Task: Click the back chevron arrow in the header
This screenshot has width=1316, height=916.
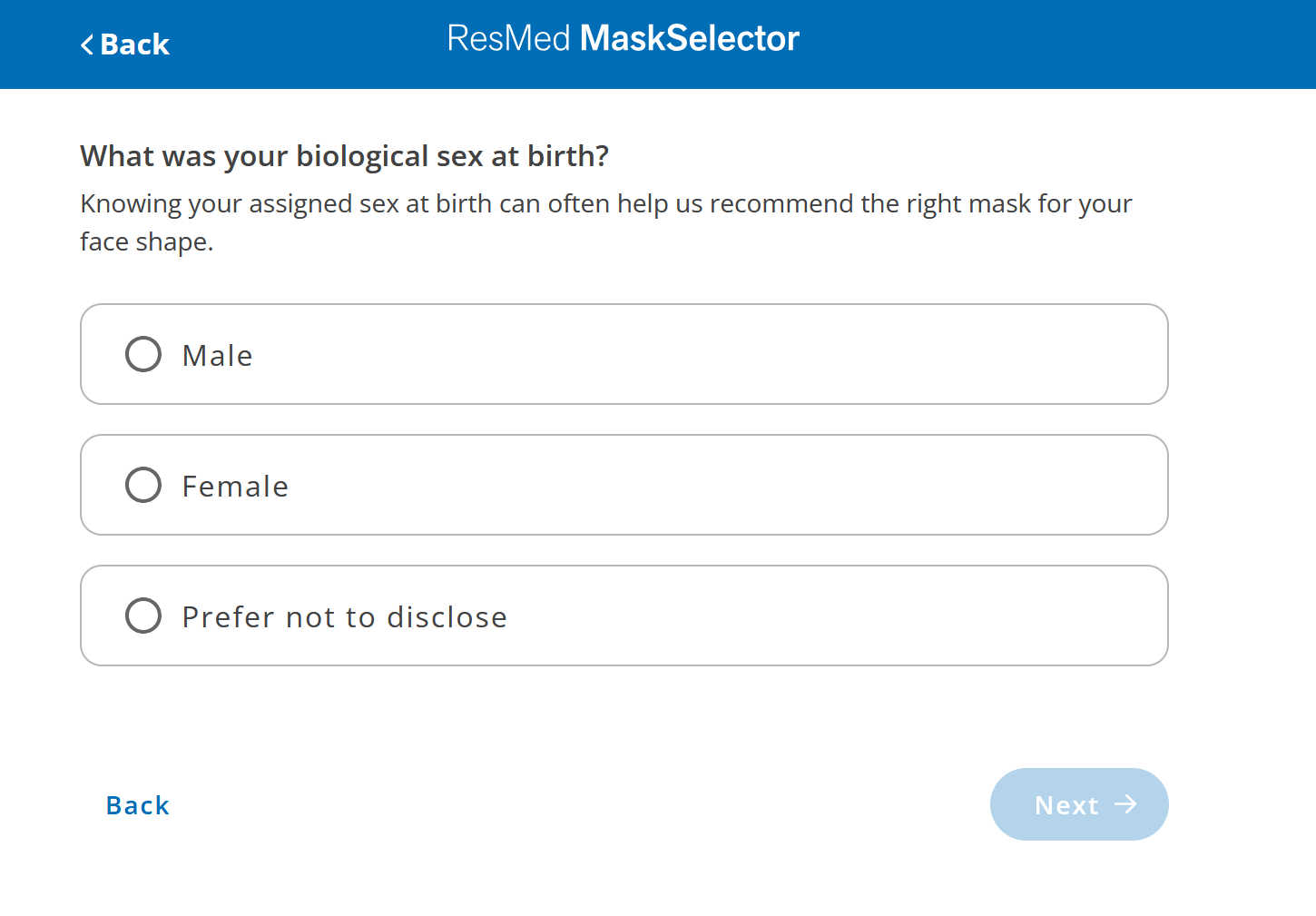Action: (85, 44)
